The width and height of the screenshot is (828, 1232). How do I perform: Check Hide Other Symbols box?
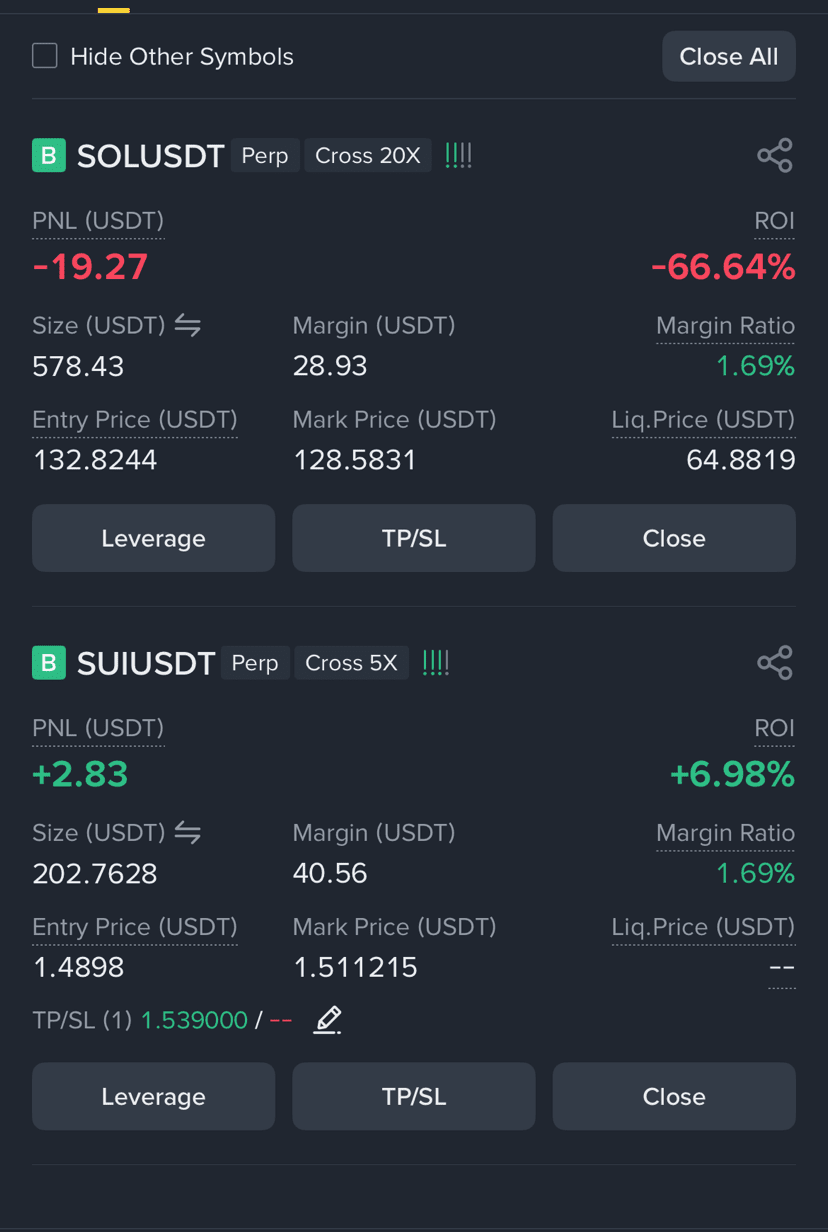pos(45,55)
